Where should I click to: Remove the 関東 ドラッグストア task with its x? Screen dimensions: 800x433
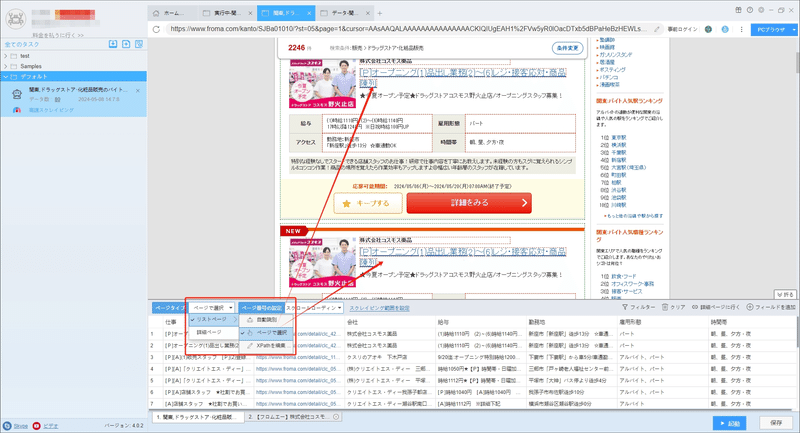tap(138, 90)
